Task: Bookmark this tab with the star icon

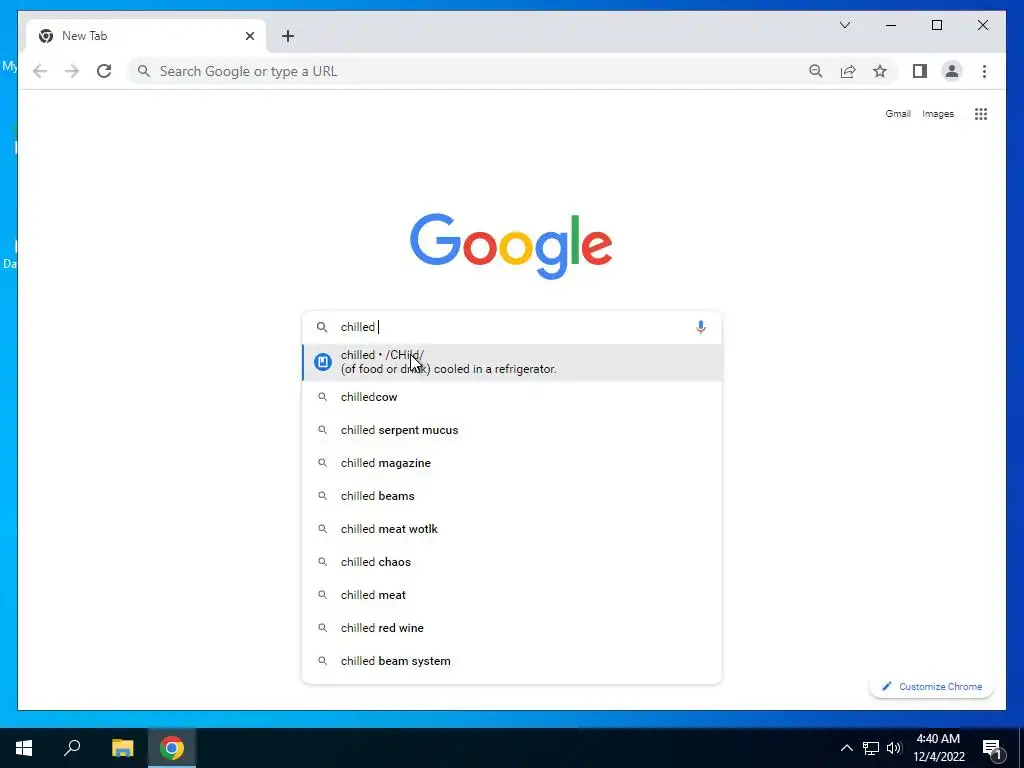Action: point(880,71)
